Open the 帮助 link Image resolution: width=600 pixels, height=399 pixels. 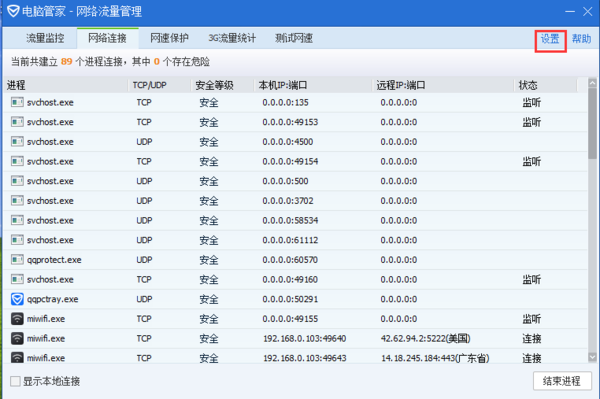[581, 39]
